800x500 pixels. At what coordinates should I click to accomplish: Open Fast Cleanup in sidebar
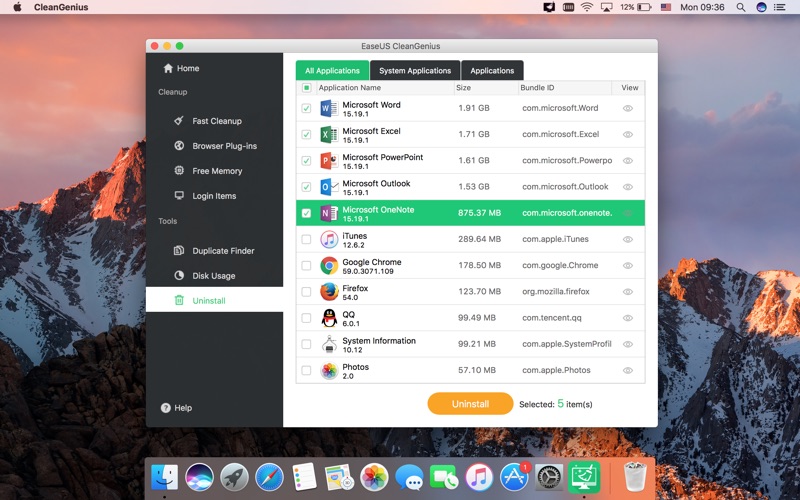pos(208,121)
